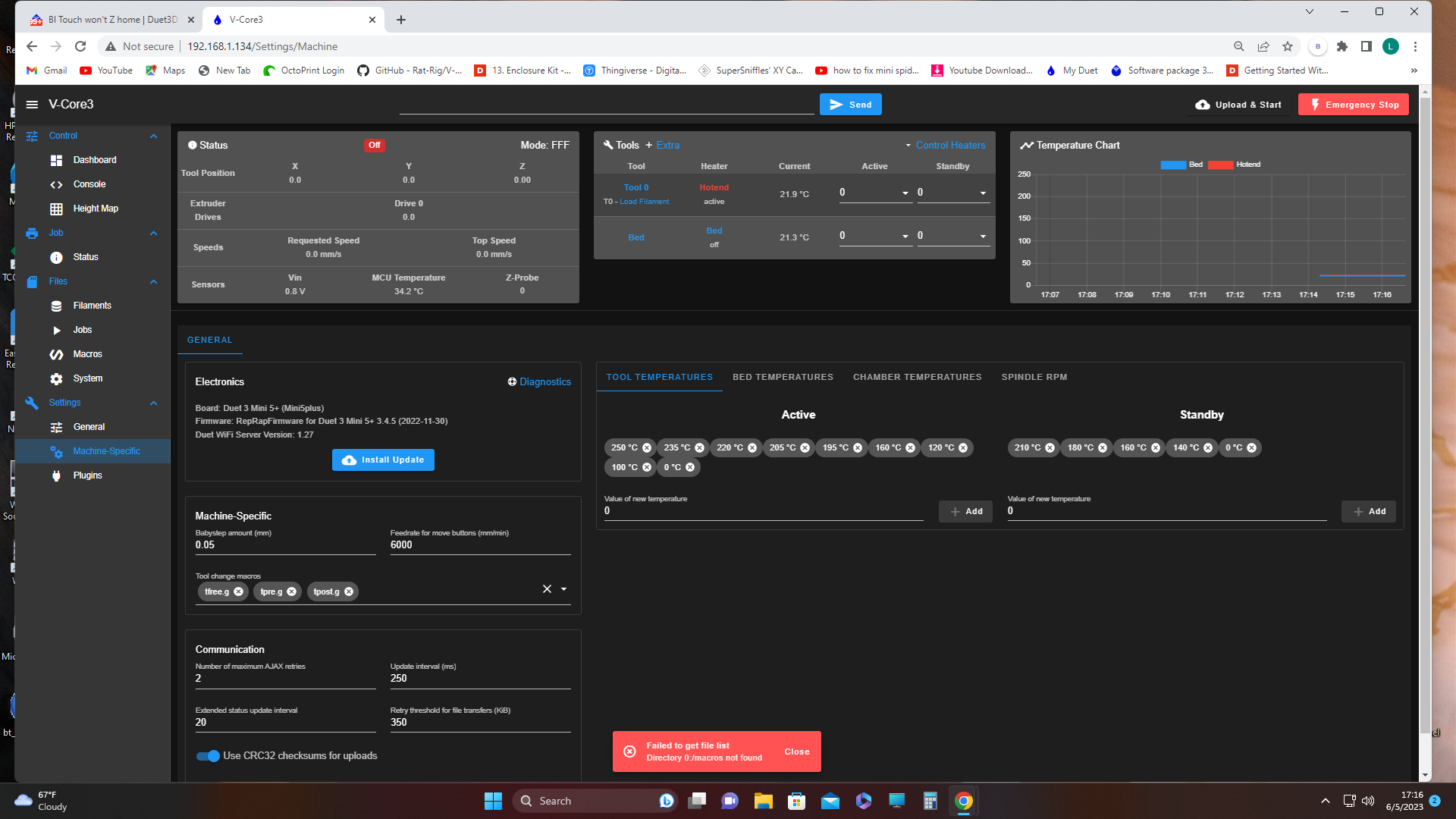Open Tool 0 active temperature dropdown
Image resolution: width=1456 pixels, height=819 pixels.
click(x=905, y=193)
